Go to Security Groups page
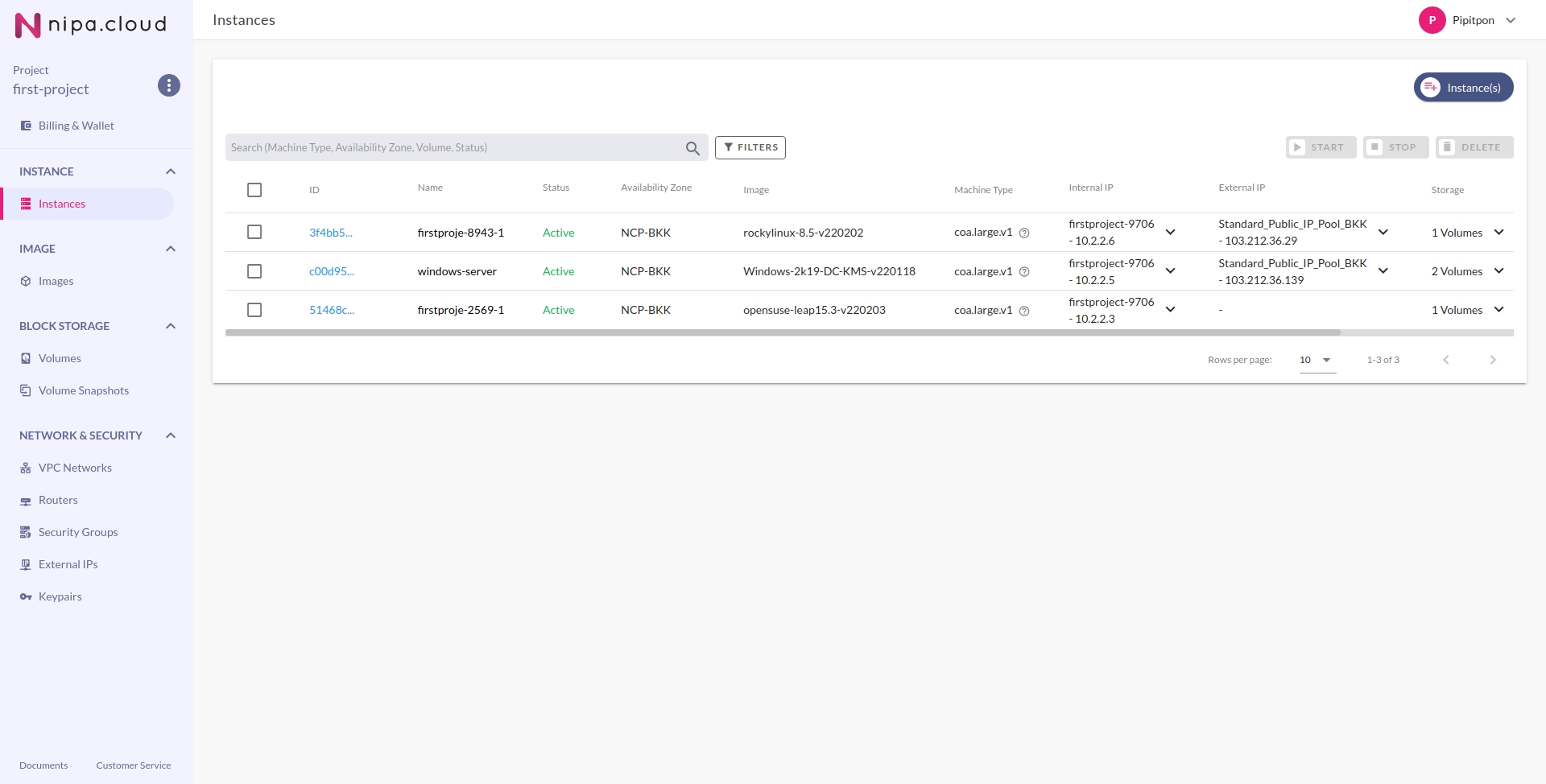The image size is (1546, 784). [78, 532]
